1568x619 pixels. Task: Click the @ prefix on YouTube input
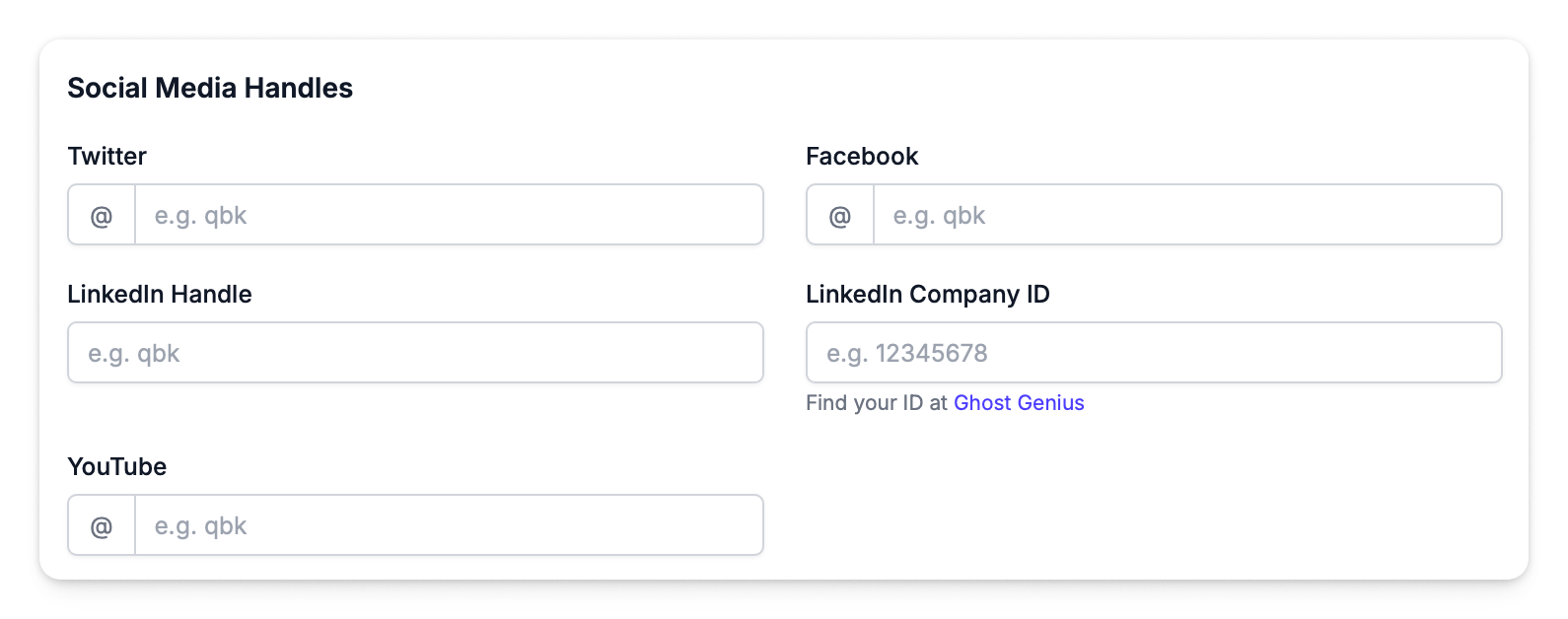(x=101, y=524)
